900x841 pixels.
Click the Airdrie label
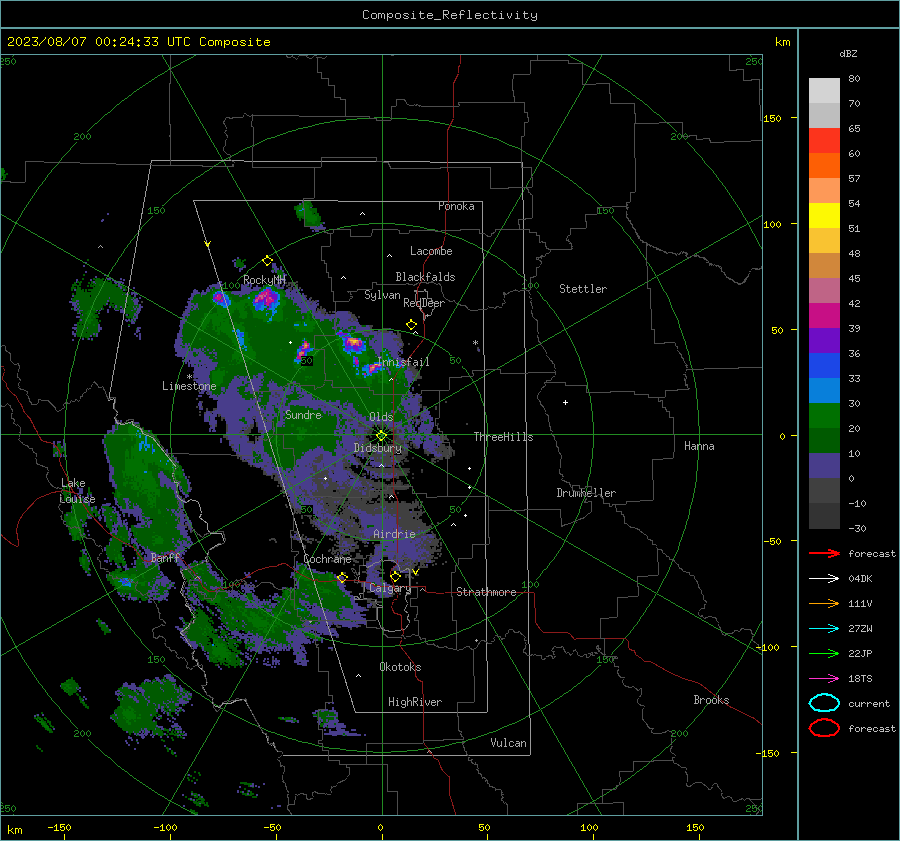coord(394,534)
